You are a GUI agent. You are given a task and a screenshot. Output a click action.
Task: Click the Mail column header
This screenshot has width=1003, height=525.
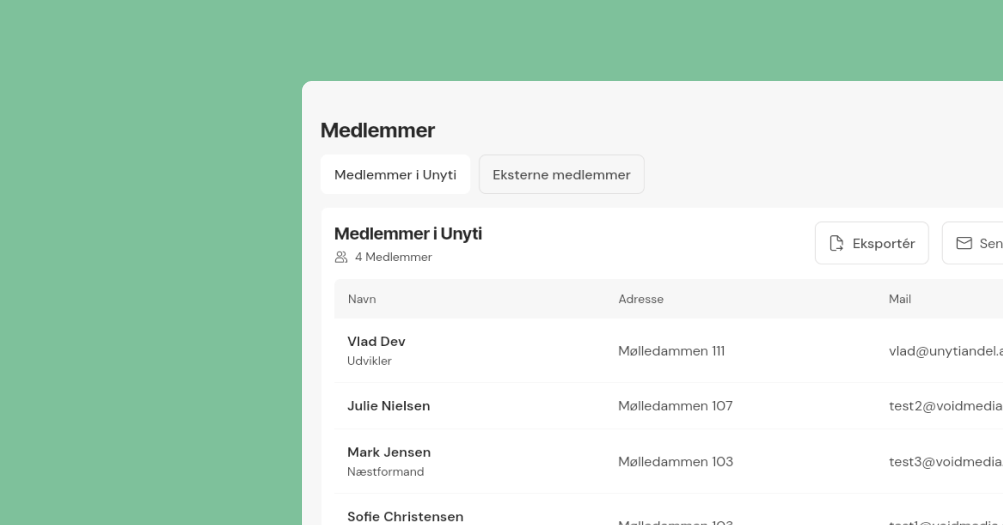tap(900, 299)
